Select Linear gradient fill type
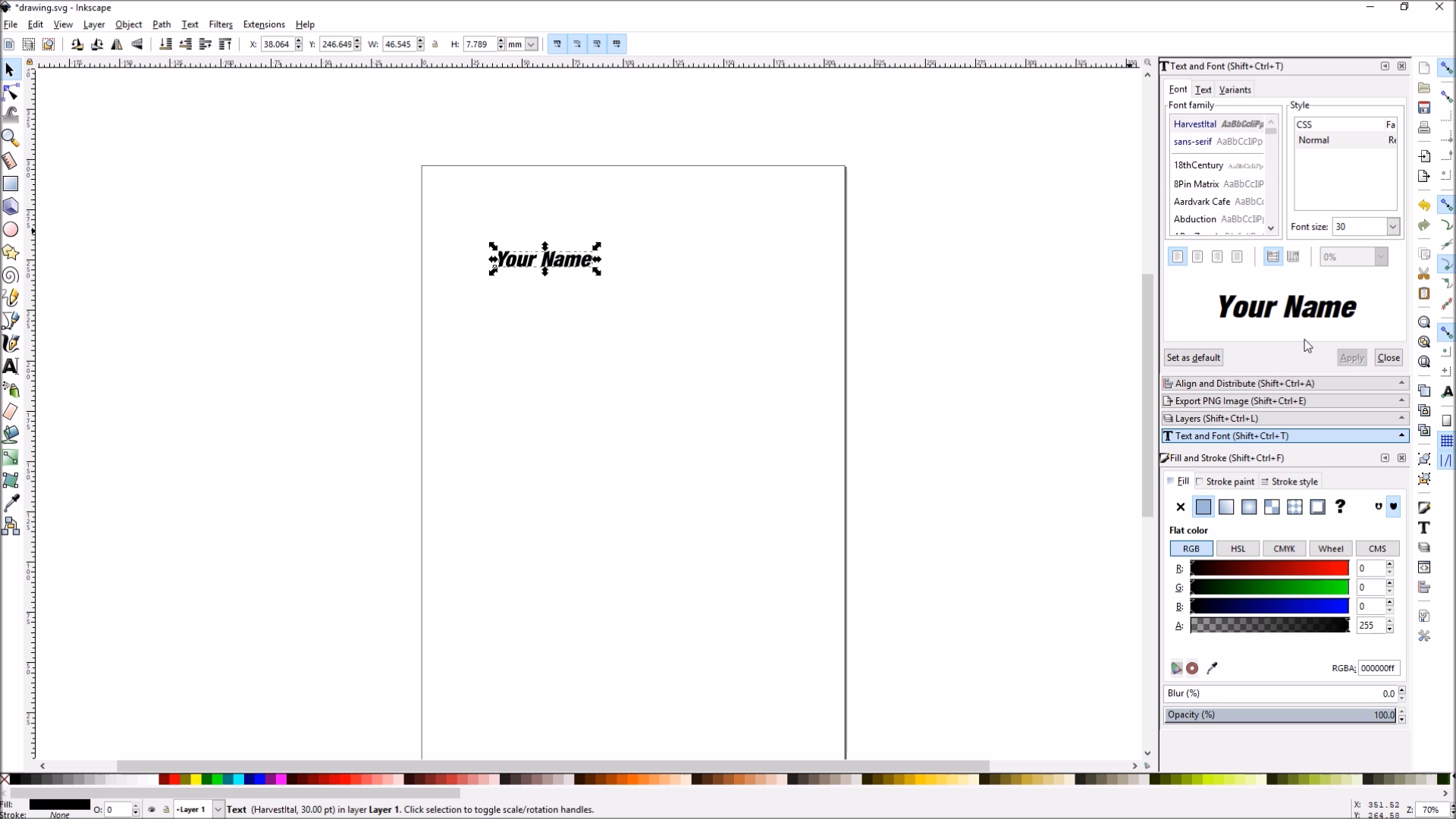This screenshot has height=819, width=1456. click(x=1226, y=507)
